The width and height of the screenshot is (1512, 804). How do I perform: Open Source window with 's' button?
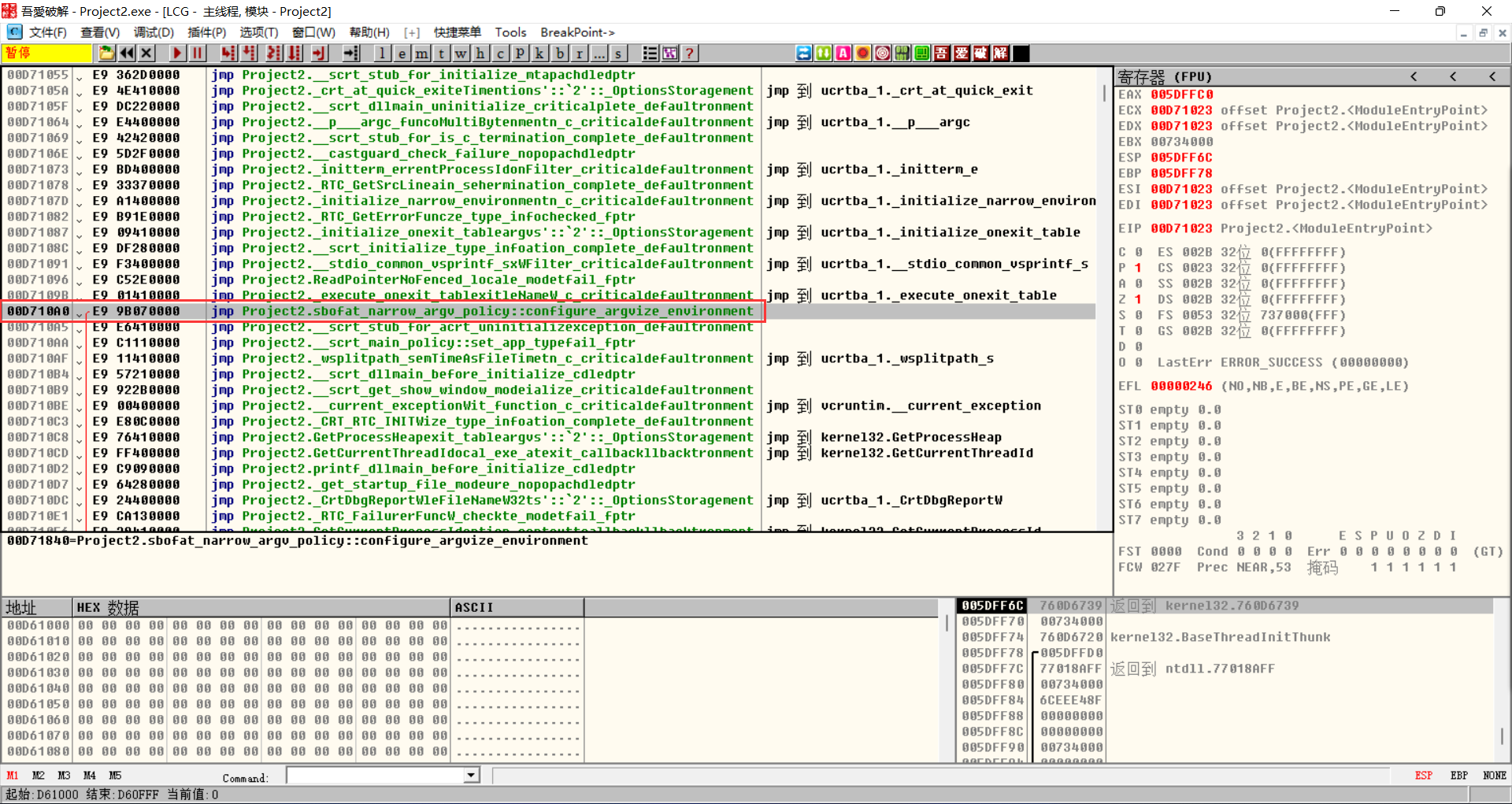(x=619, y=53)
